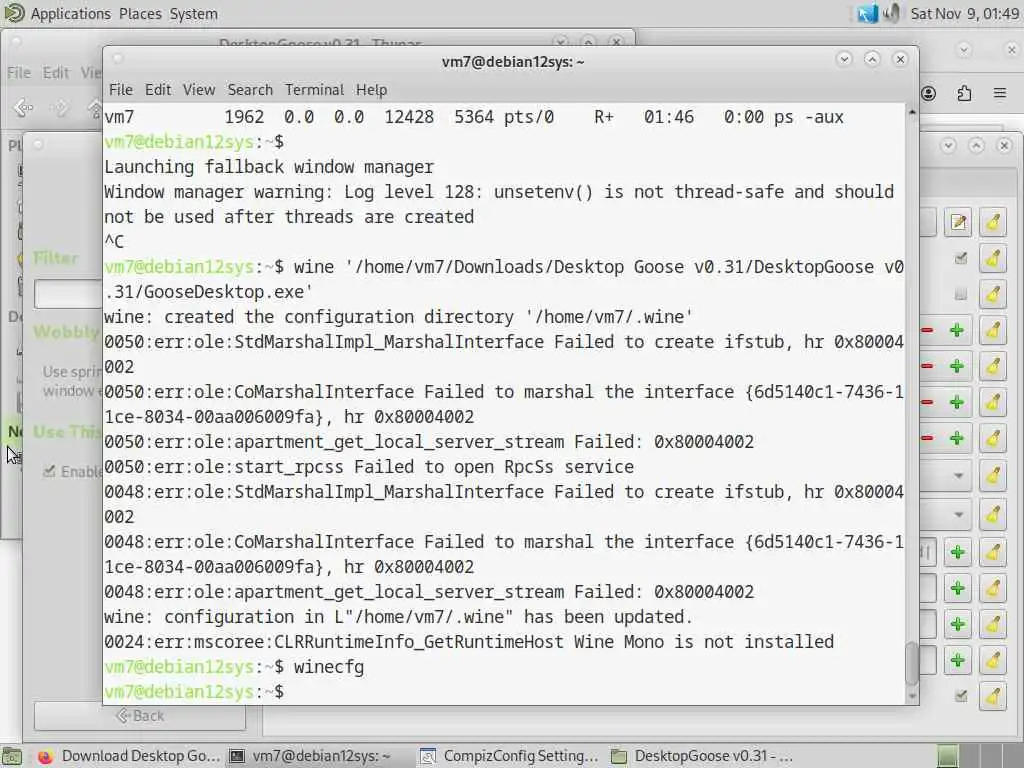This screenshot has height=768, width=1024.
Task: Click the green workspace switcher cell
Action: pos(948,756)
